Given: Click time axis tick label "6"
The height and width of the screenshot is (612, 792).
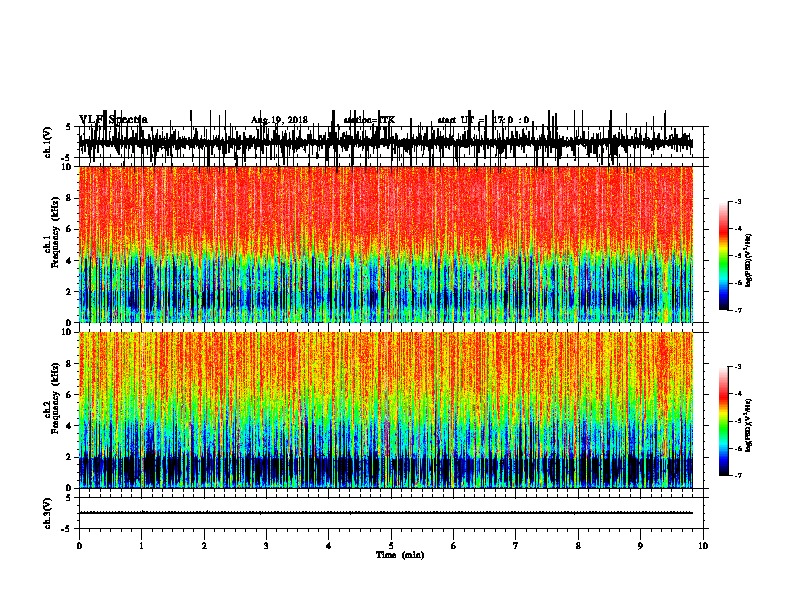Looking at the screenshot, I should [x=454, y=546].
